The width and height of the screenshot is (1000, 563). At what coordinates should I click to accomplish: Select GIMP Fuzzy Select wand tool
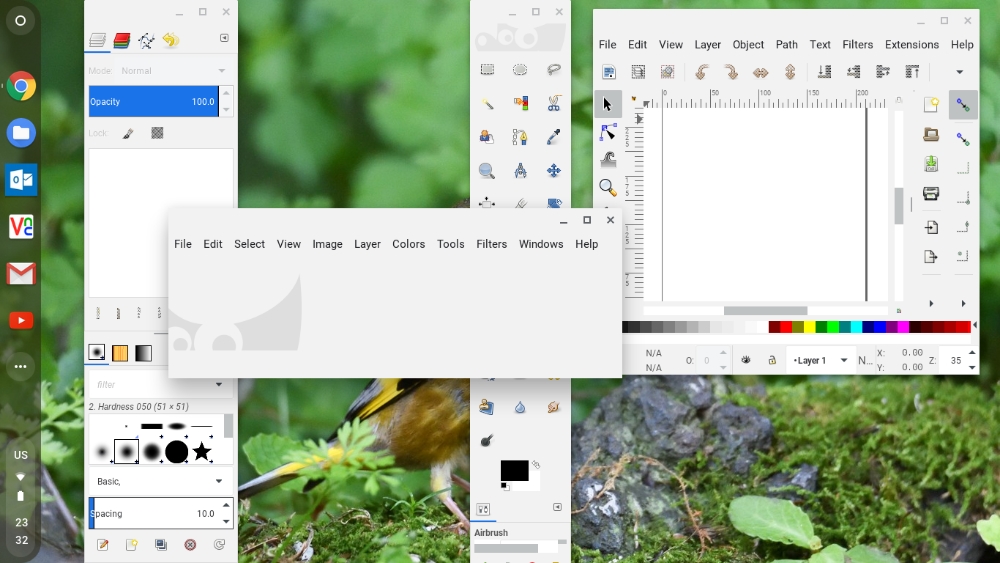pyautogui.click(x=487, y=103)
